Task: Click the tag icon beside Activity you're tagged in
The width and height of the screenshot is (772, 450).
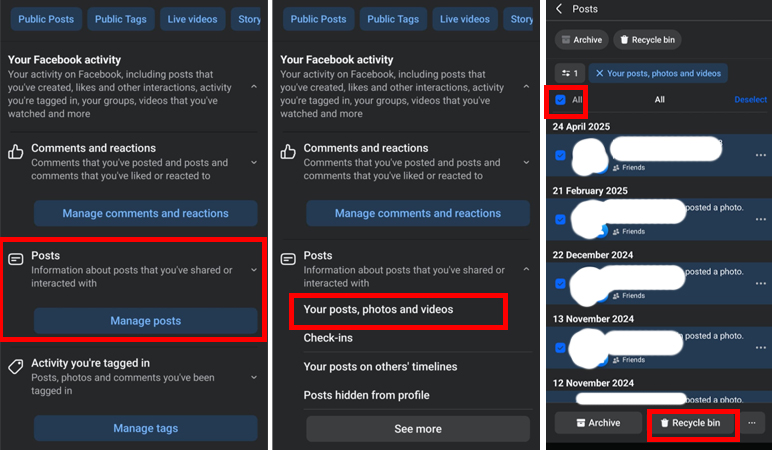Action: point(16,366)
